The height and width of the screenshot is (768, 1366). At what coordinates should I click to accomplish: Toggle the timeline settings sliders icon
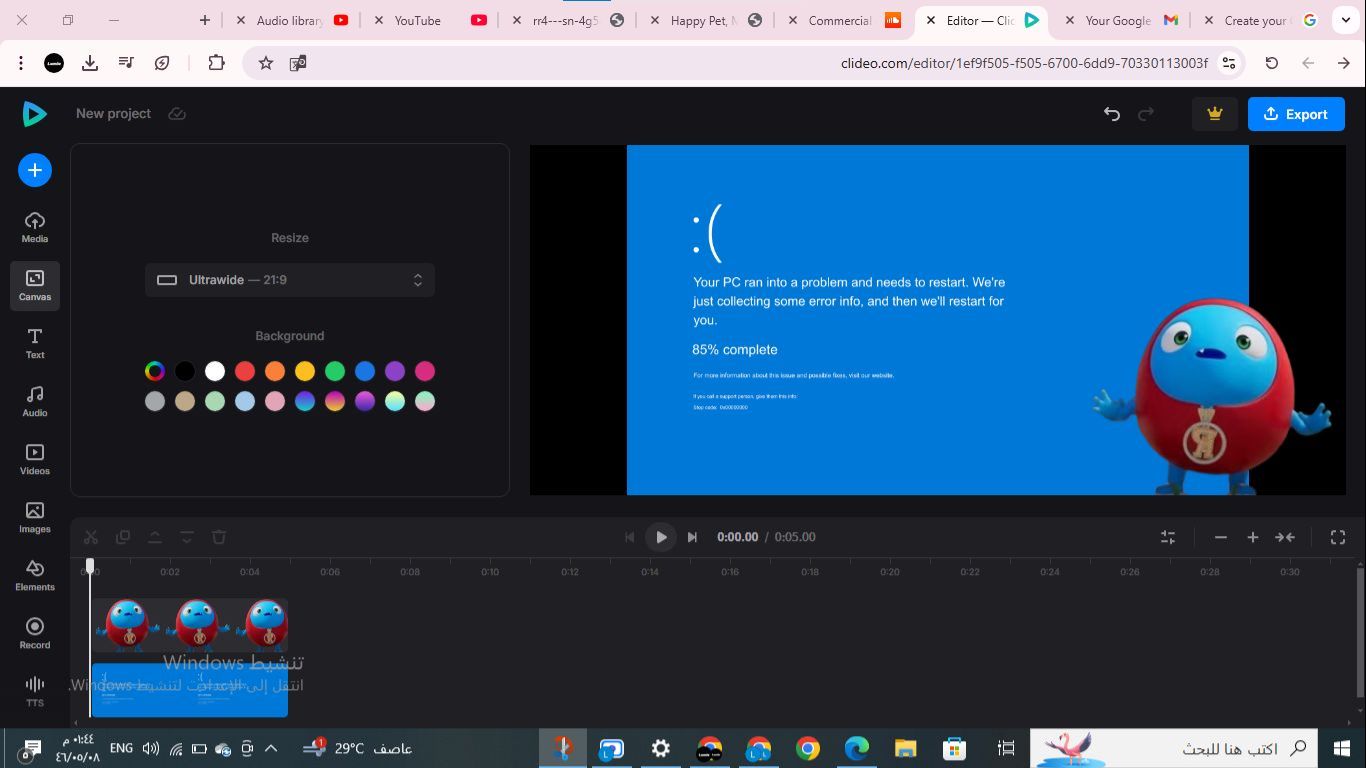click(1168, 537)
